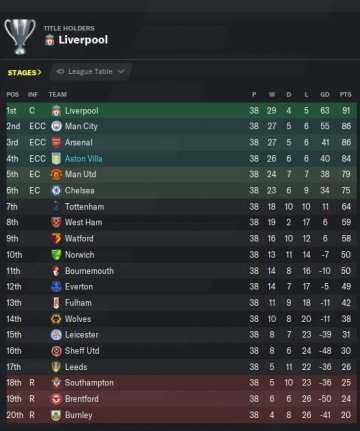
Task: Sort table by GD column header
Action: [x=325, y=95]
